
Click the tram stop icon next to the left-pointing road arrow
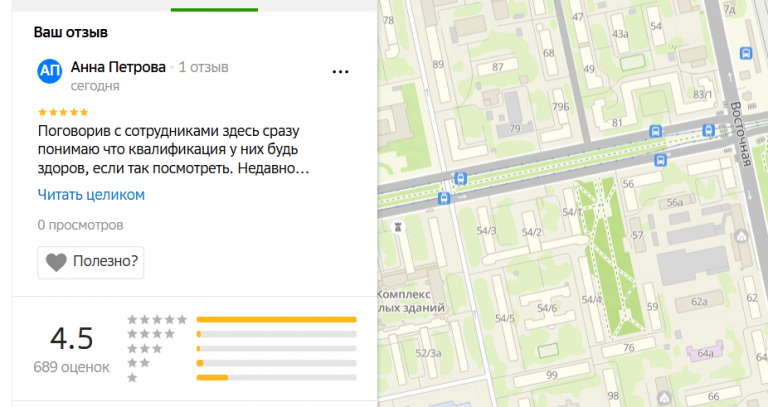tap(460, 178)
